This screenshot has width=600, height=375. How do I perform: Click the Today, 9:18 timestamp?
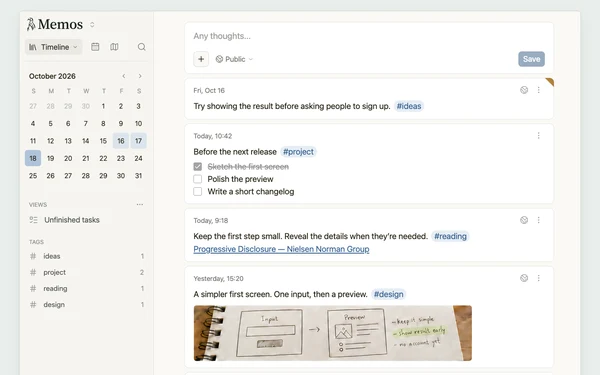coord(210,220)
